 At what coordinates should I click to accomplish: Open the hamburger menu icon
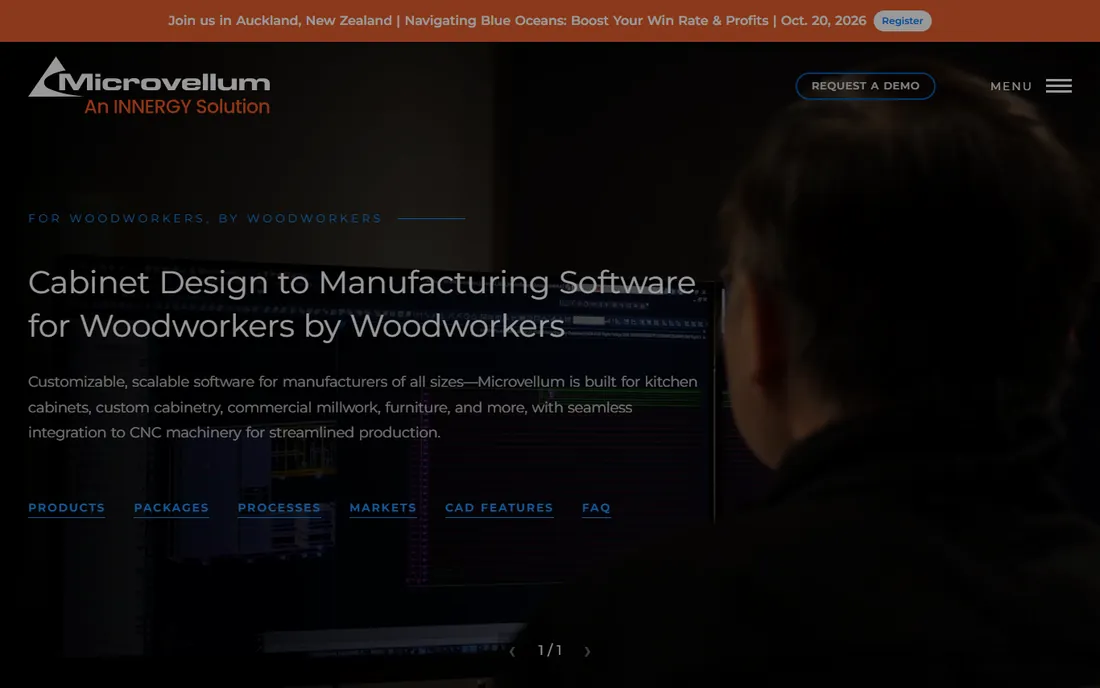click(x=1059, y=86)
